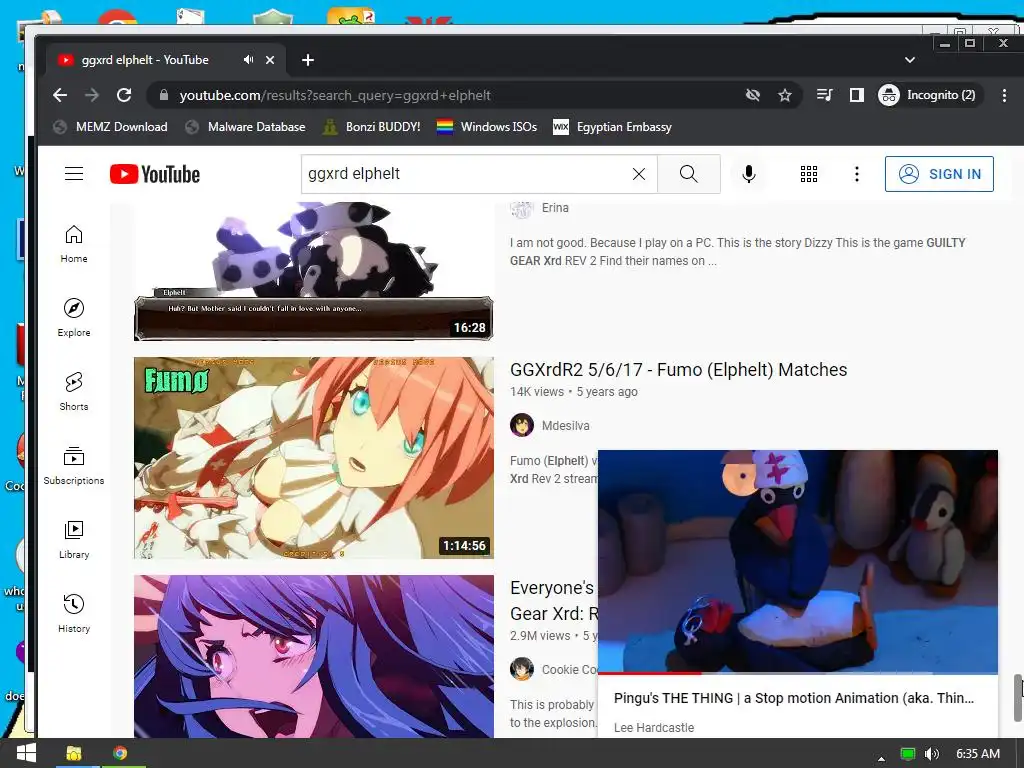Go back with the browser back arrow

click(x=60, y=95)
